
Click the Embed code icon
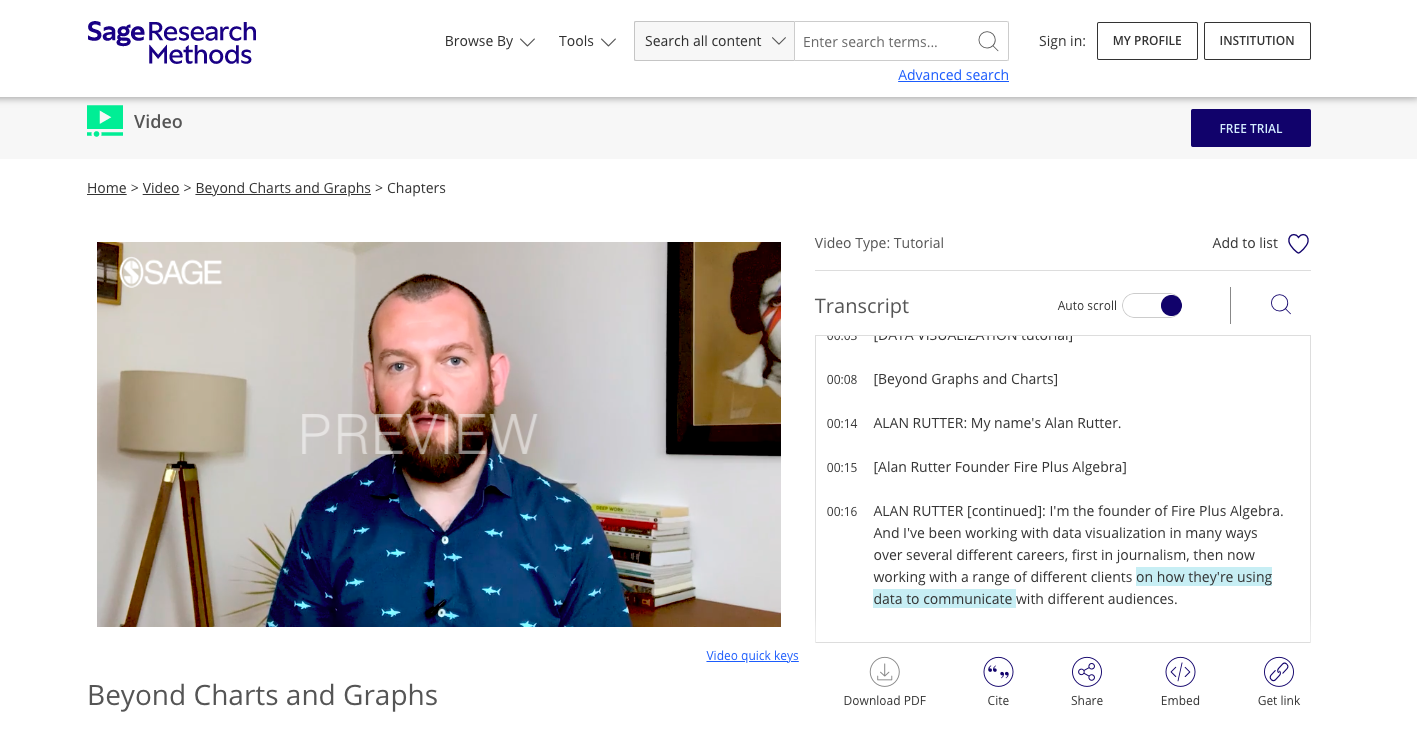[x=1180, y=671]
